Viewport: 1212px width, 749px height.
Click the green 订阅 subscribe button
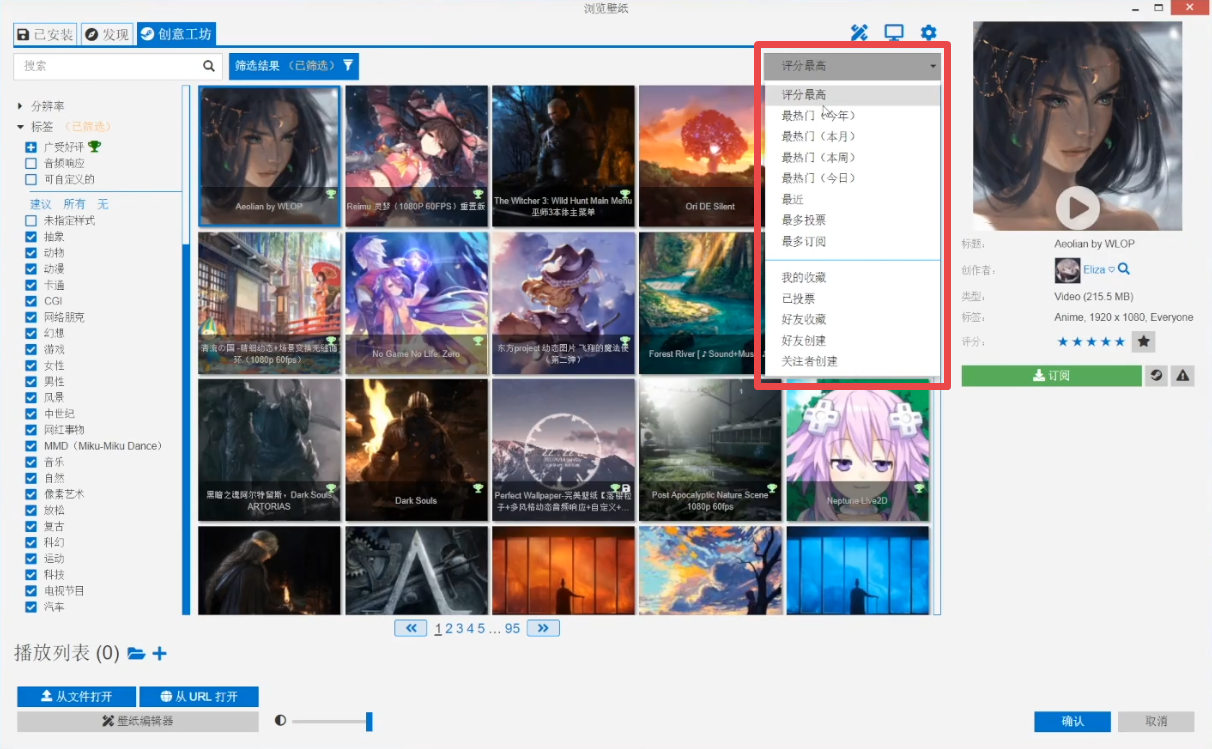[x=1051, y=376]
